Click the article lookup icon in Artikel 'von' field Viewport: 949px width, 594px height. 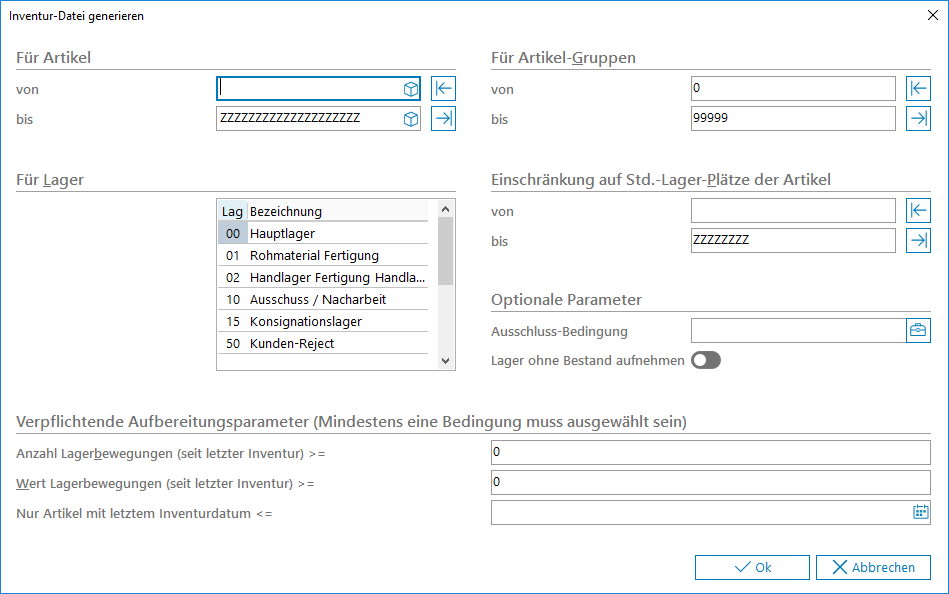pos(410,89)
